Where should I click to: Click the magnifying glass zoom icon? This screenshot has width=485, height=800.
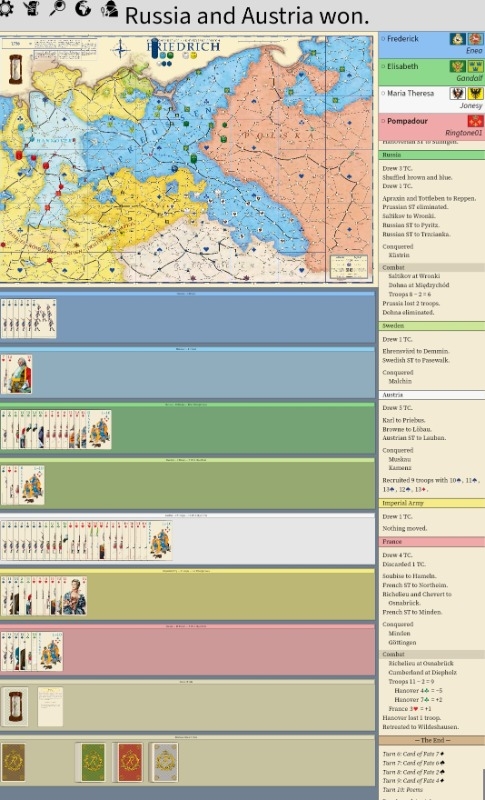click(57, 8)
